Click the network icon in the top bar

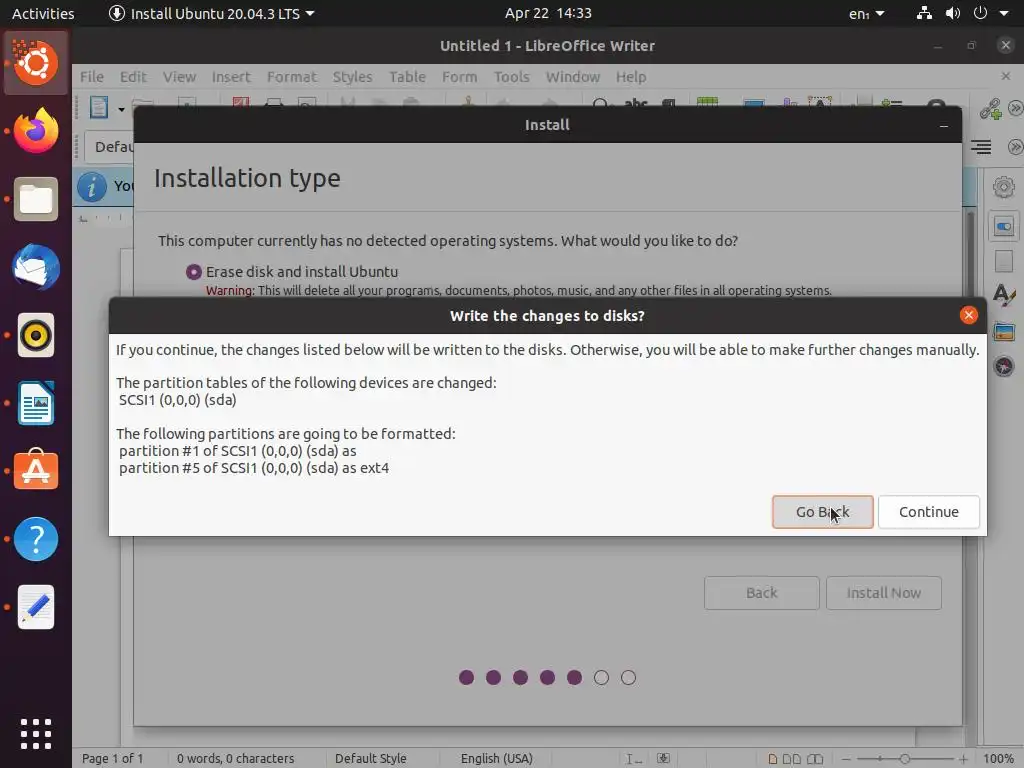(924, 13)
